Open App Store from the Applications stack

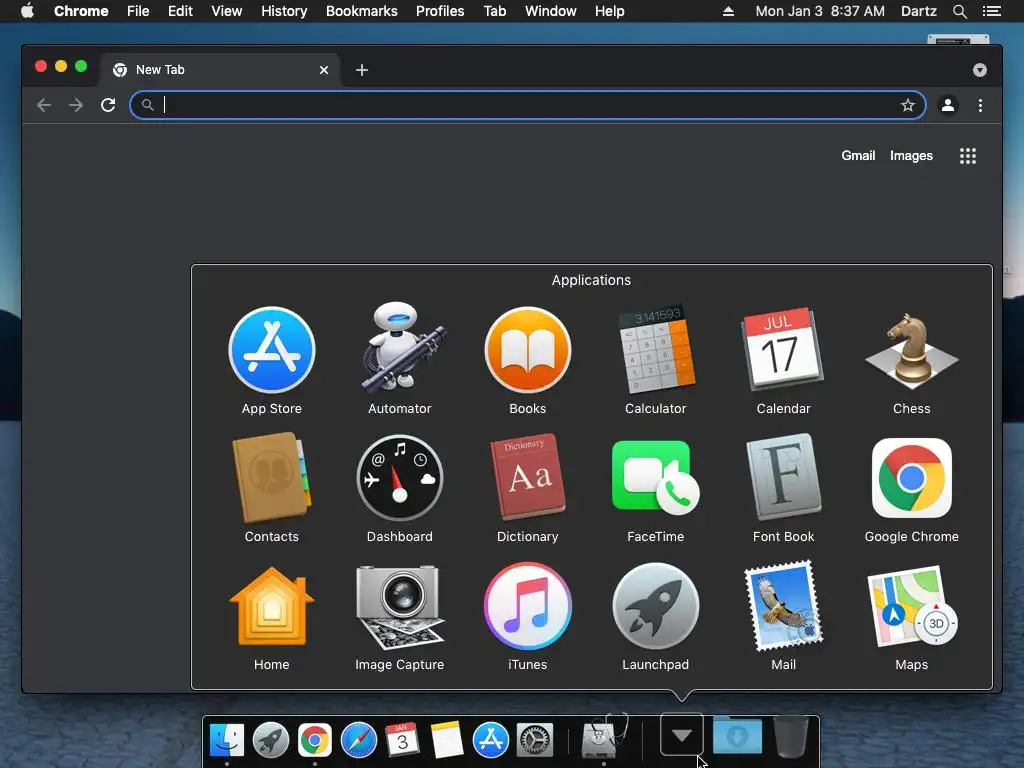(x=272, y=350)
